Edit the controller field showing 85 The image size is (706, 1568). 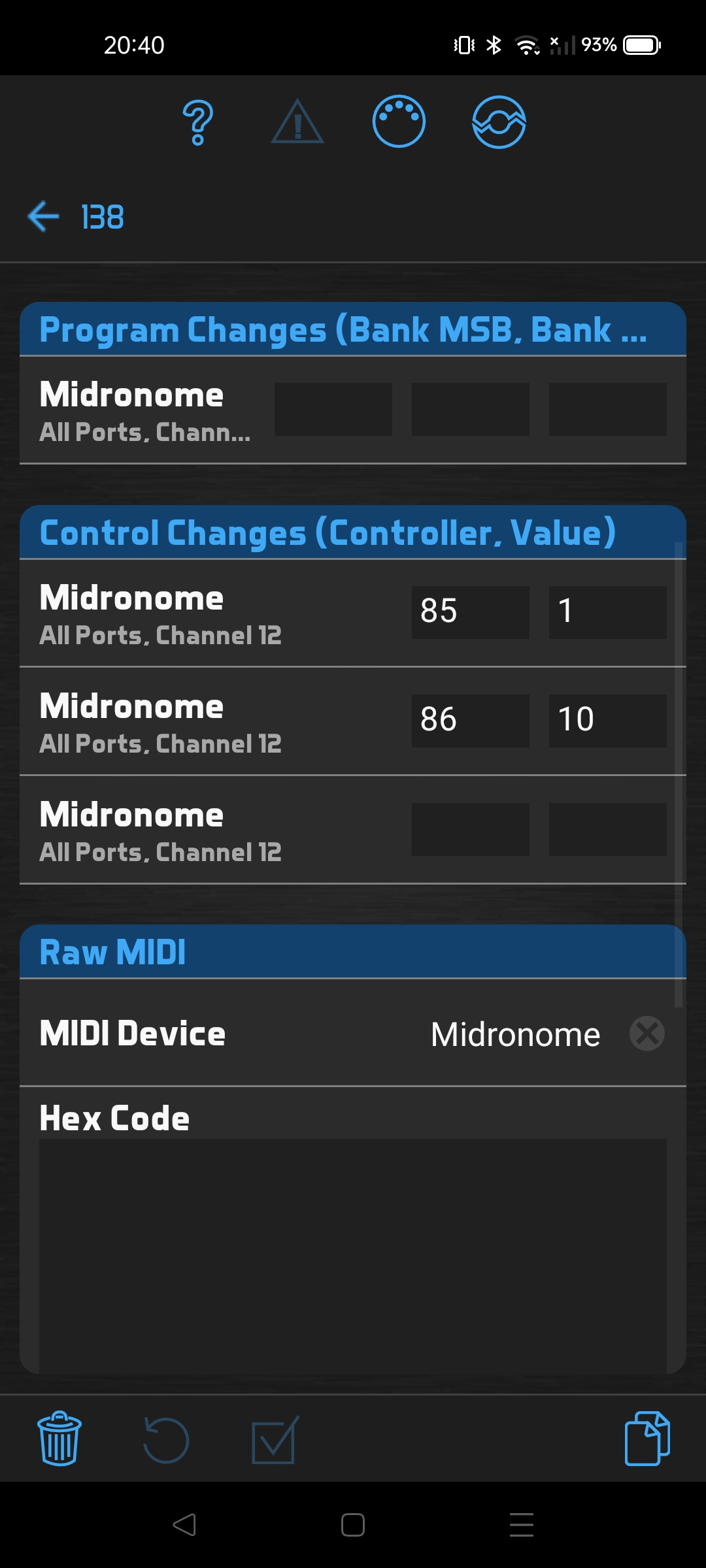pos(470,612)
